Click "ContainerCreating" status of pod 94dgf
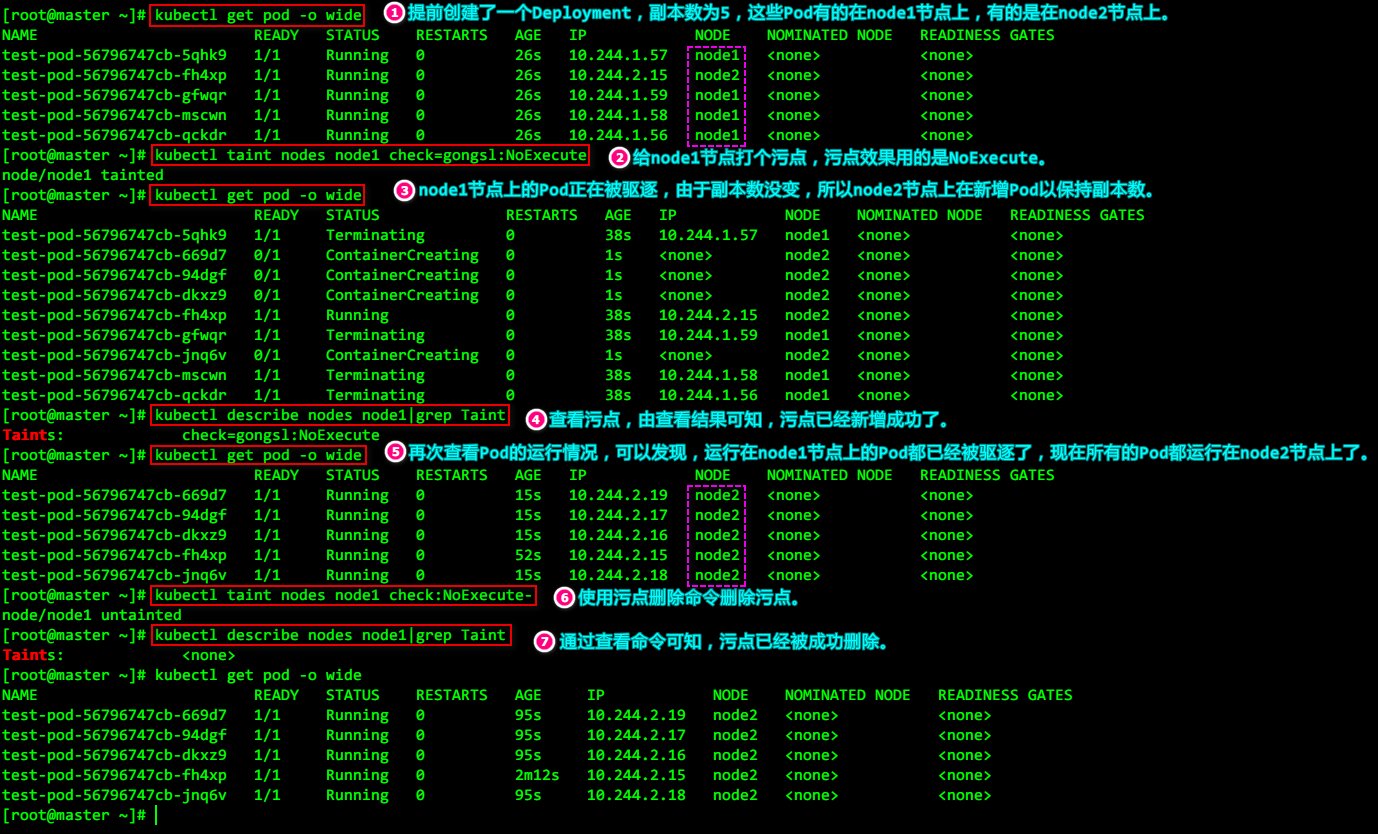The width and height of the screenshot is (1378, 834). 402,275
